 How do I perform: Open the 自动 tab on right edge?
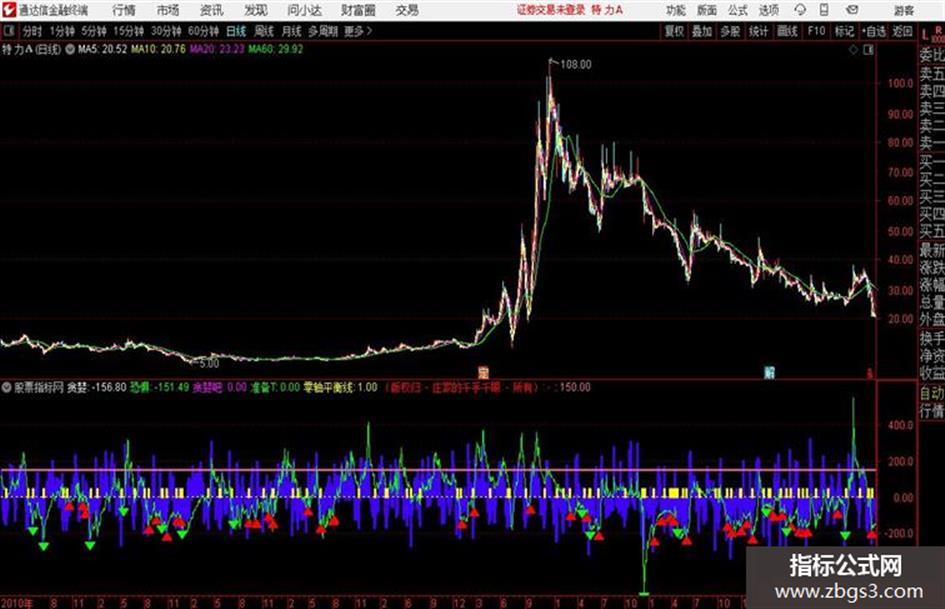point(932,393)
